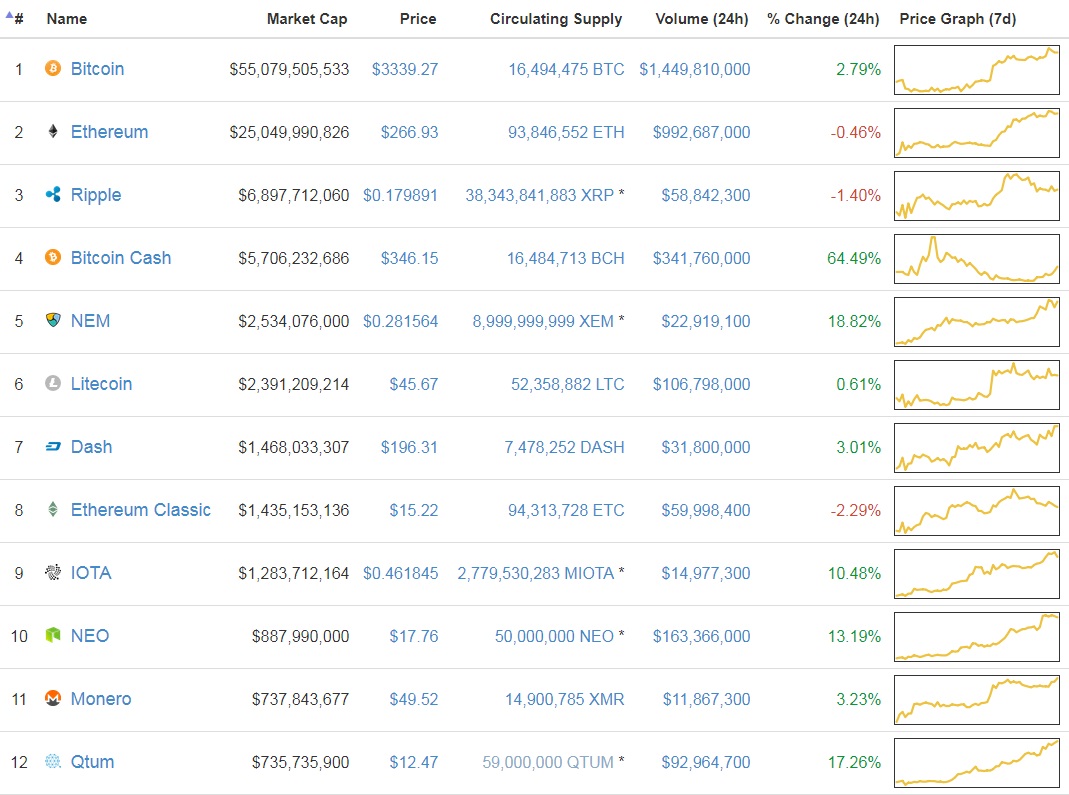This screenshot has width=1069, height=795.
Task: Open the Bitcoin name link
Action: click(97, 69)
